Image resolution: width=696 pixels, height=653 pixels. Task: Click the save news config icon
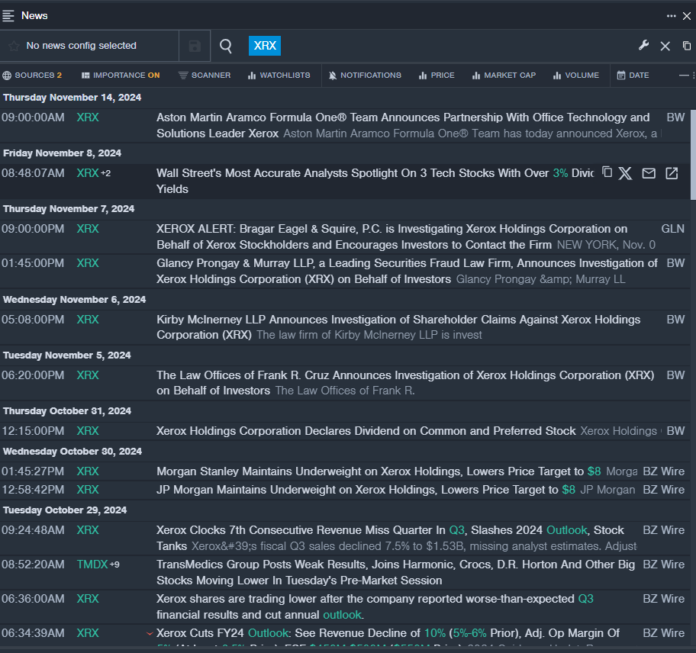click(194, 46)
